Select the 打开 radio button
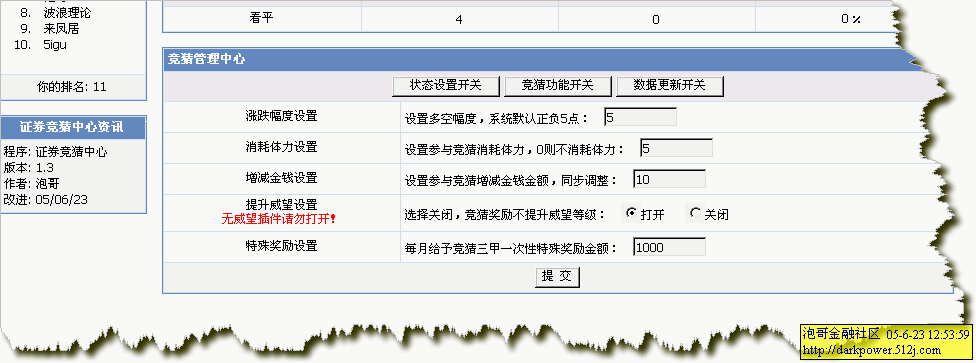The height and width of the screenshot is (363, 976). point(631,213)
